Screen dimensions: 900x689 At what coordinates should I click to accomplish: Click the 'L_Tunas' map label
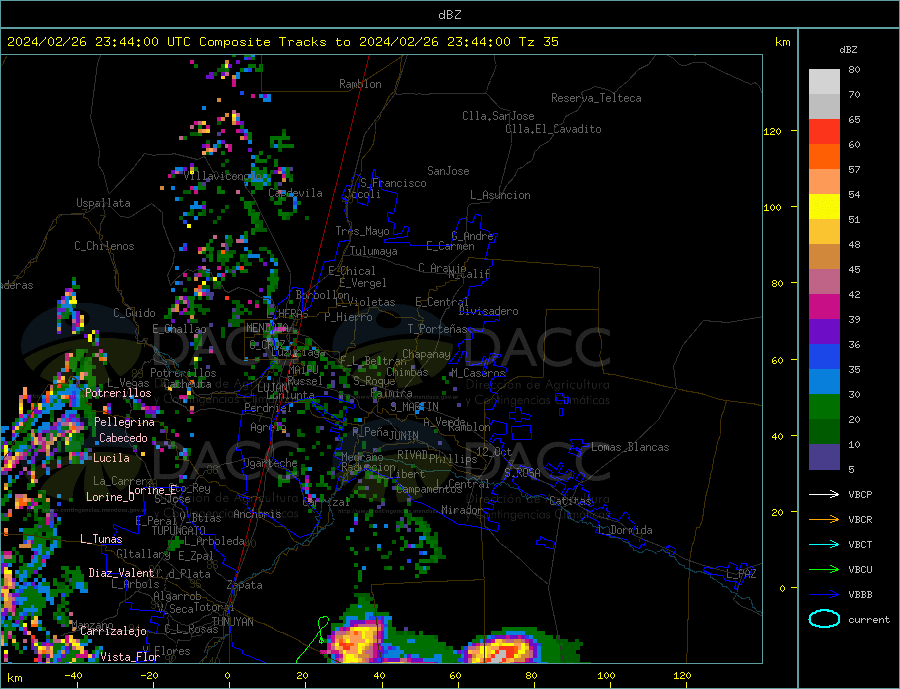[x=101, y=539]
